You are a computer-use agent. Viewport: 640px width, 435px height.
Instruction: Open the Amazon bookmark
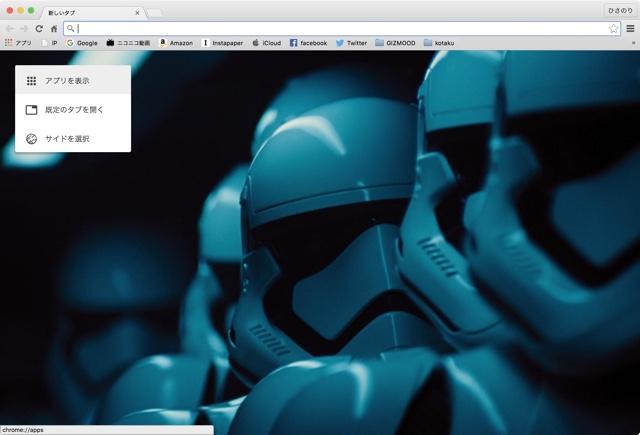point(176,43)
